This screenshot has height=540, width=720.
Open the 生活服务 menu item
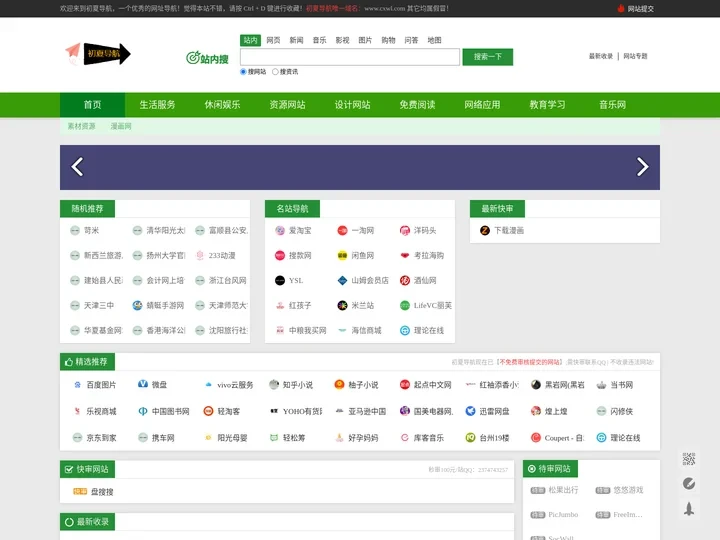pyautogui.click(x=158, y=105)
